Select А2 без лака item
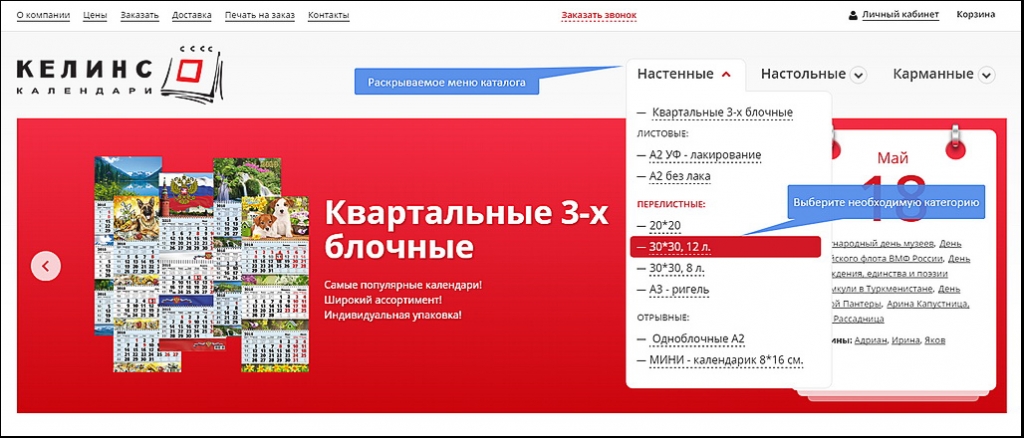 point(680,176)
